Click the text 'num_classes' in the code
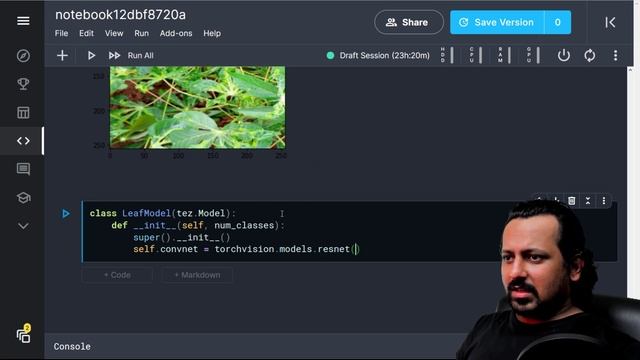Screen dimensions: 640x360 click(x=244, y=225)
